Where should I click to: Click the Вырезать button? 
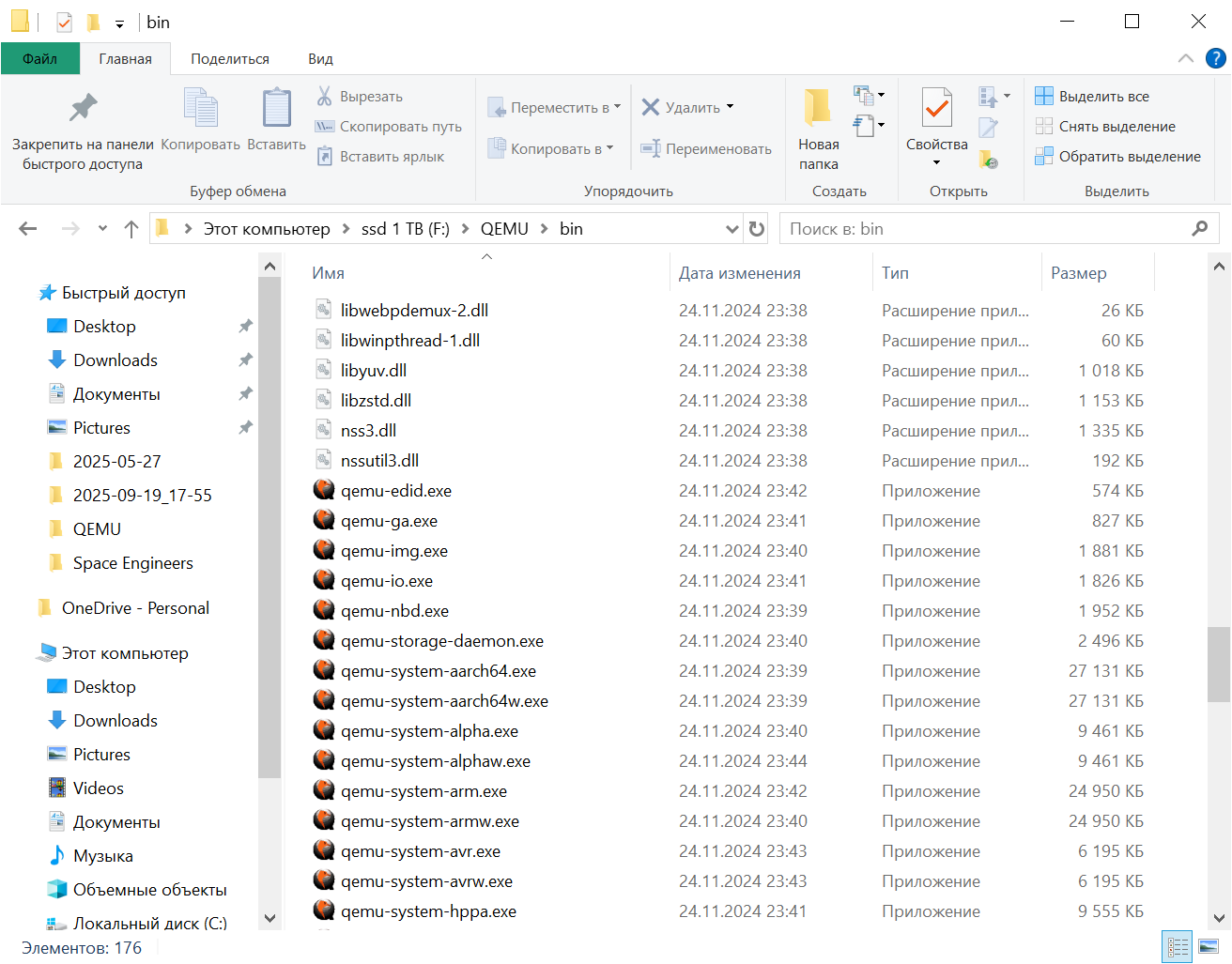point(360,96)
